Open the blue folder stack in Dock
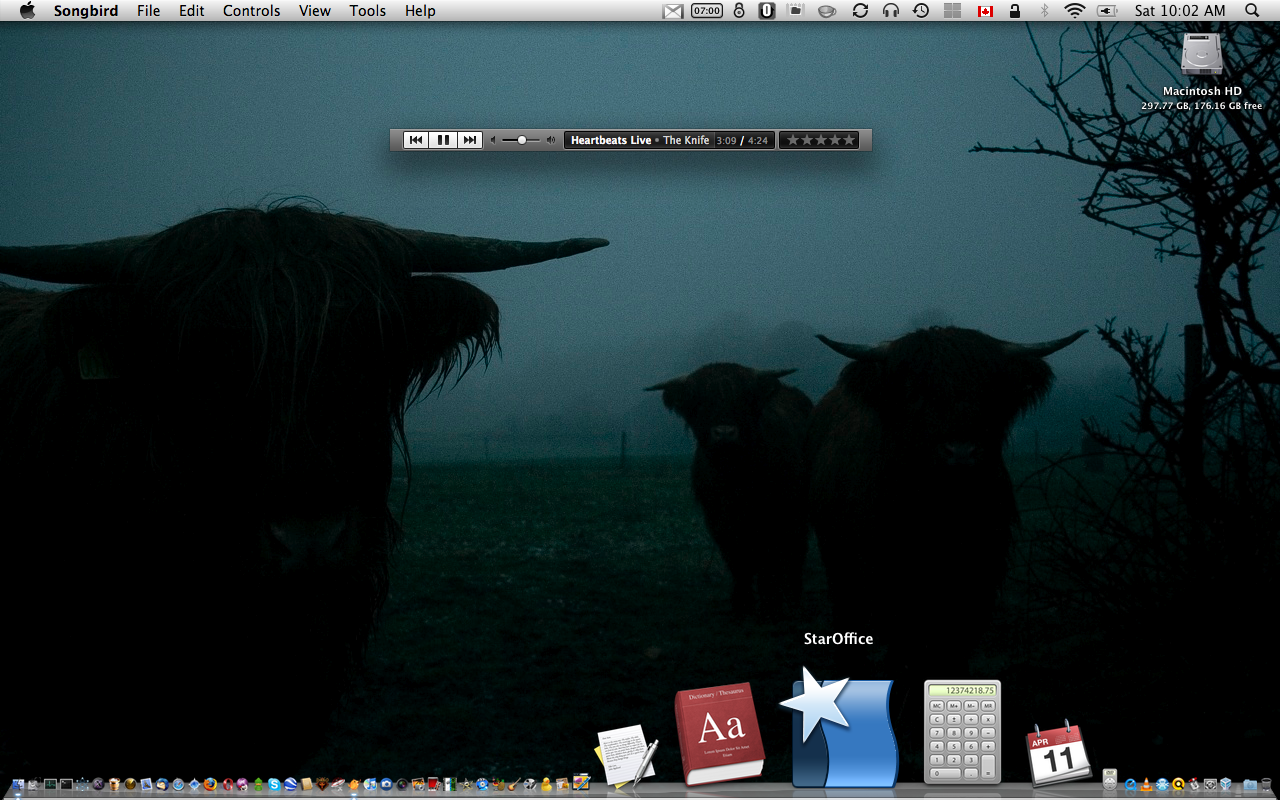Image resolution: width=1280 pixels, height=800 pixels. click(1250, 784)
